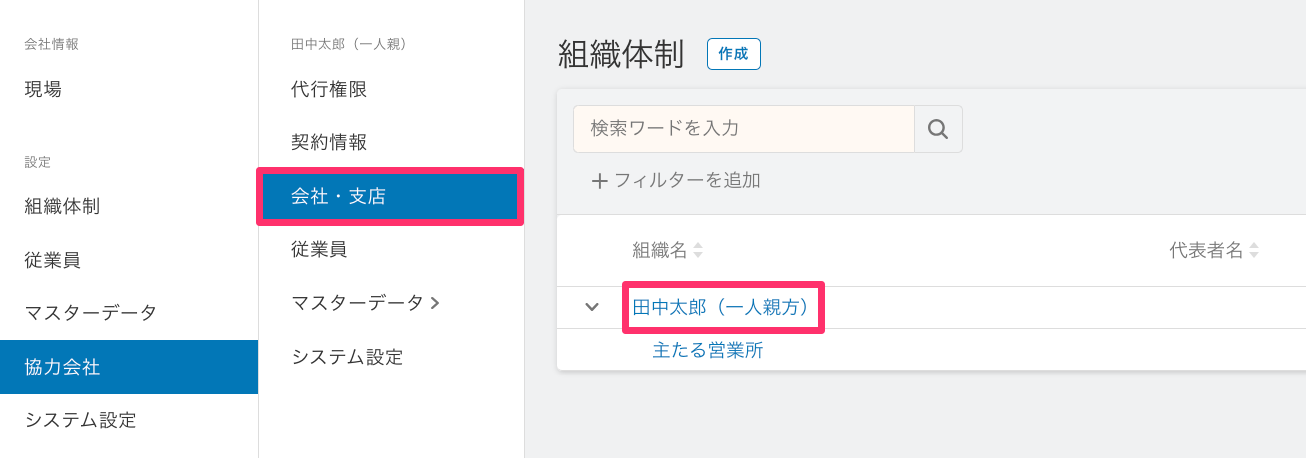The image size is (1306, 458).
Task: Sort by 組織名 column arrows
Action: 698,250
